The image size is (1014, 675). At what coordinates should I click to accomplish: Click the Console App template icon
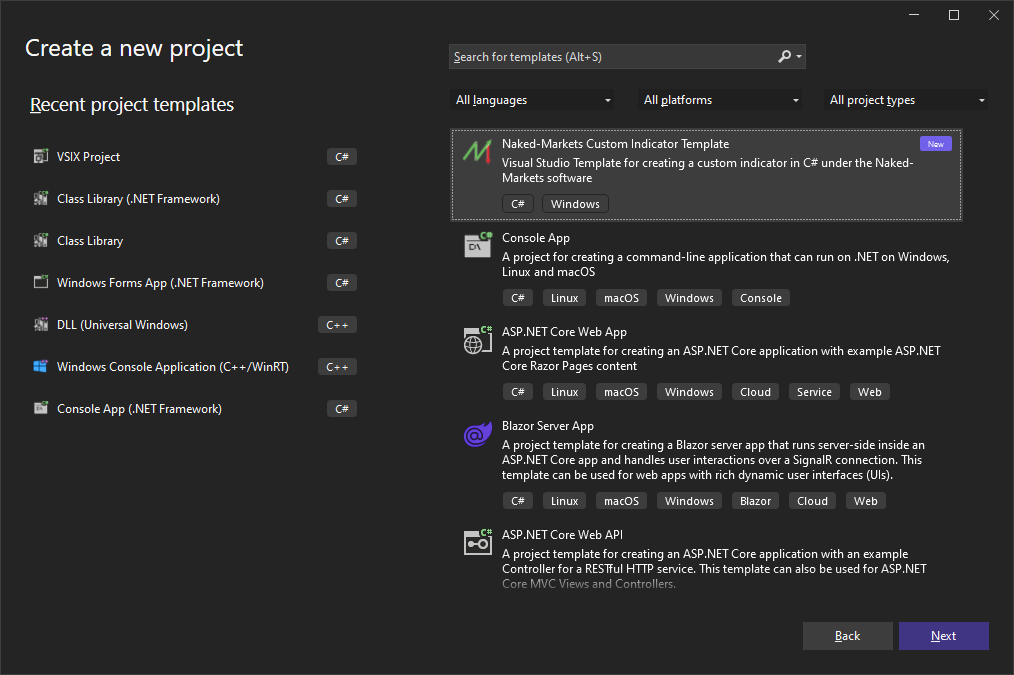coord(478,245)
